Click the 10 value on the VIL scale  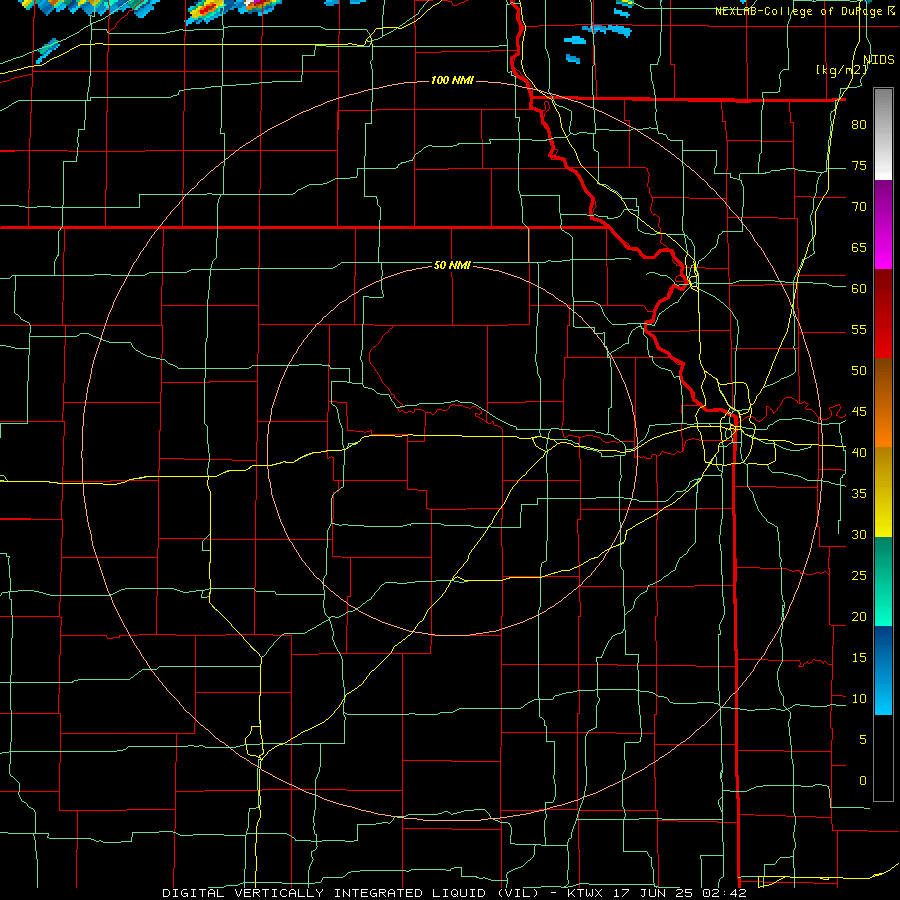[859, 699]
